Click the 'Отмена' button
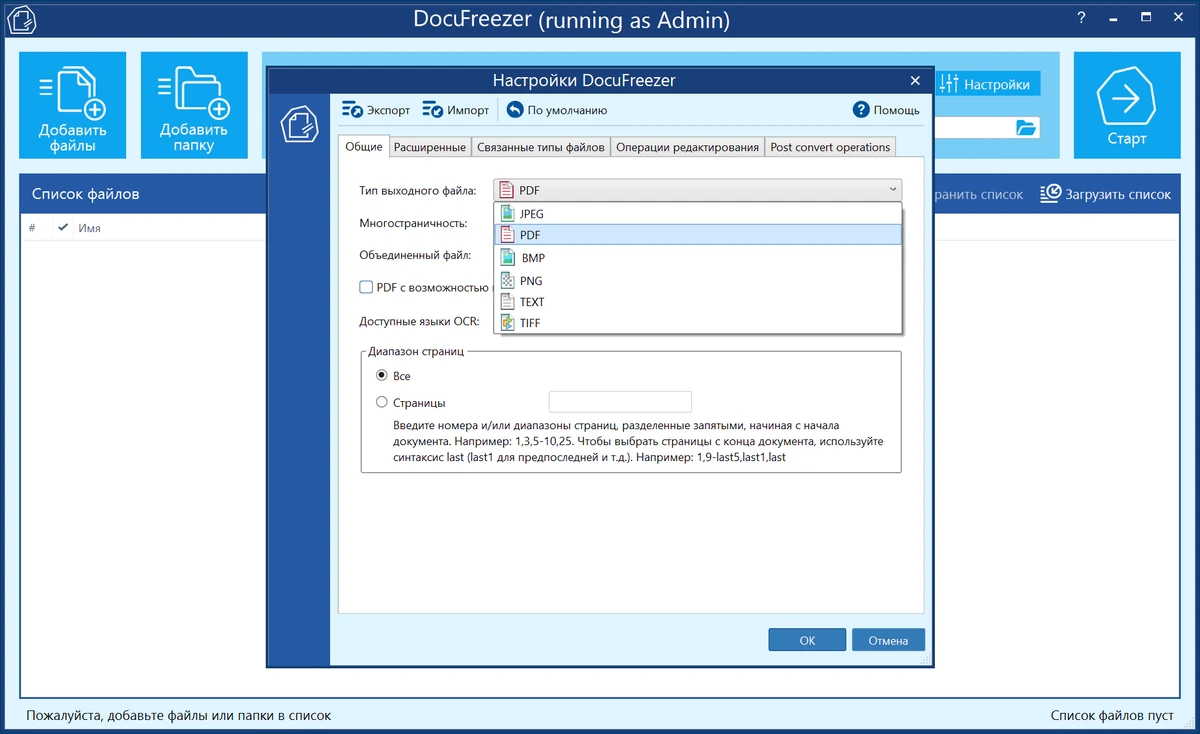 click(x=888, y=640)
